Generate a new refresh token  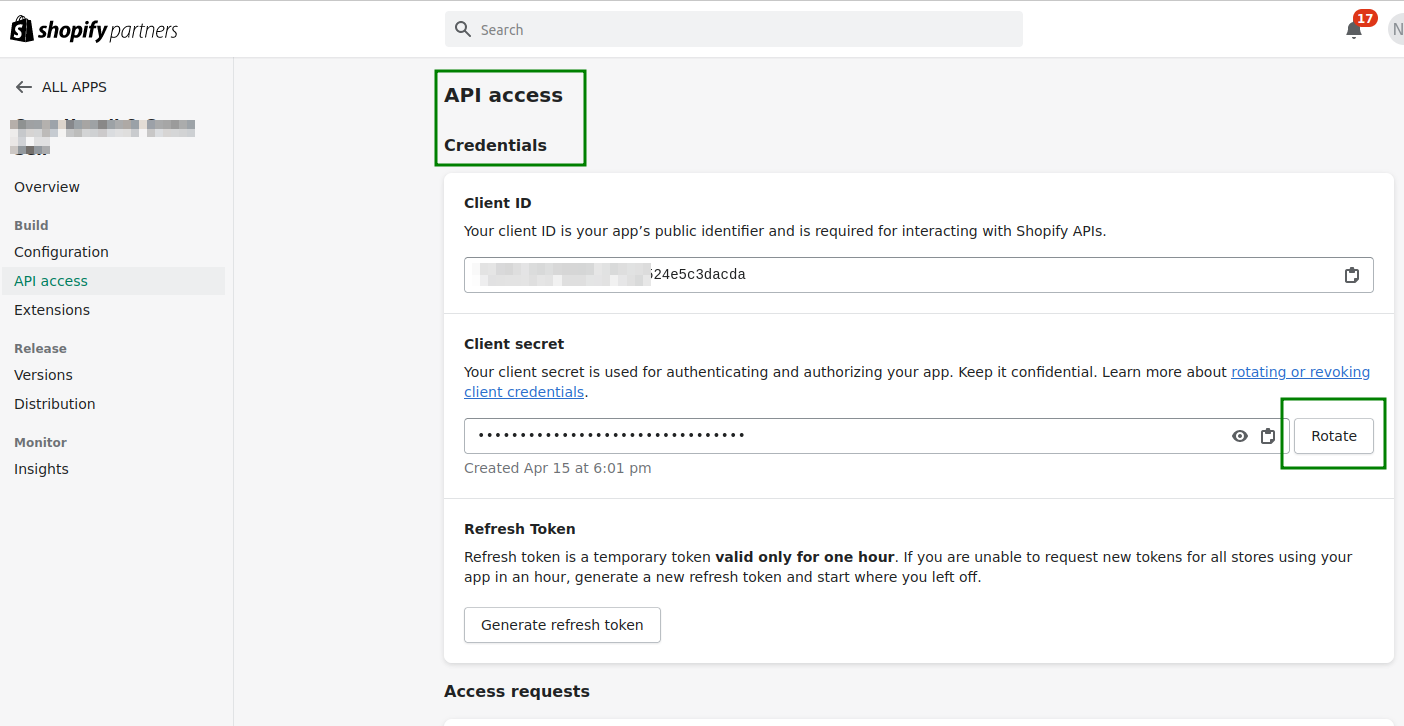(x=562, y=625)
